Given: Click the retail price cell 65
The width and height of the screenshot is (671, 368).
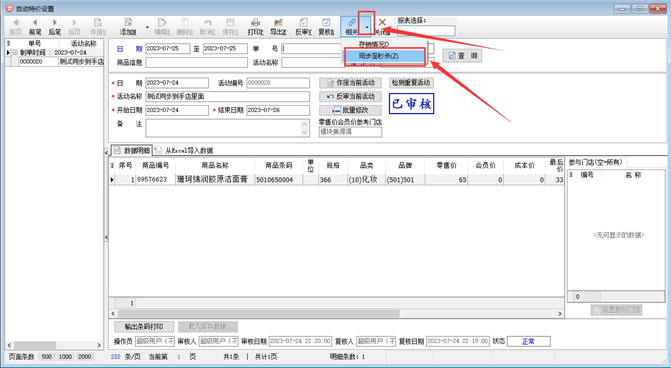Looking at the screenshot, I should [446, 179].
